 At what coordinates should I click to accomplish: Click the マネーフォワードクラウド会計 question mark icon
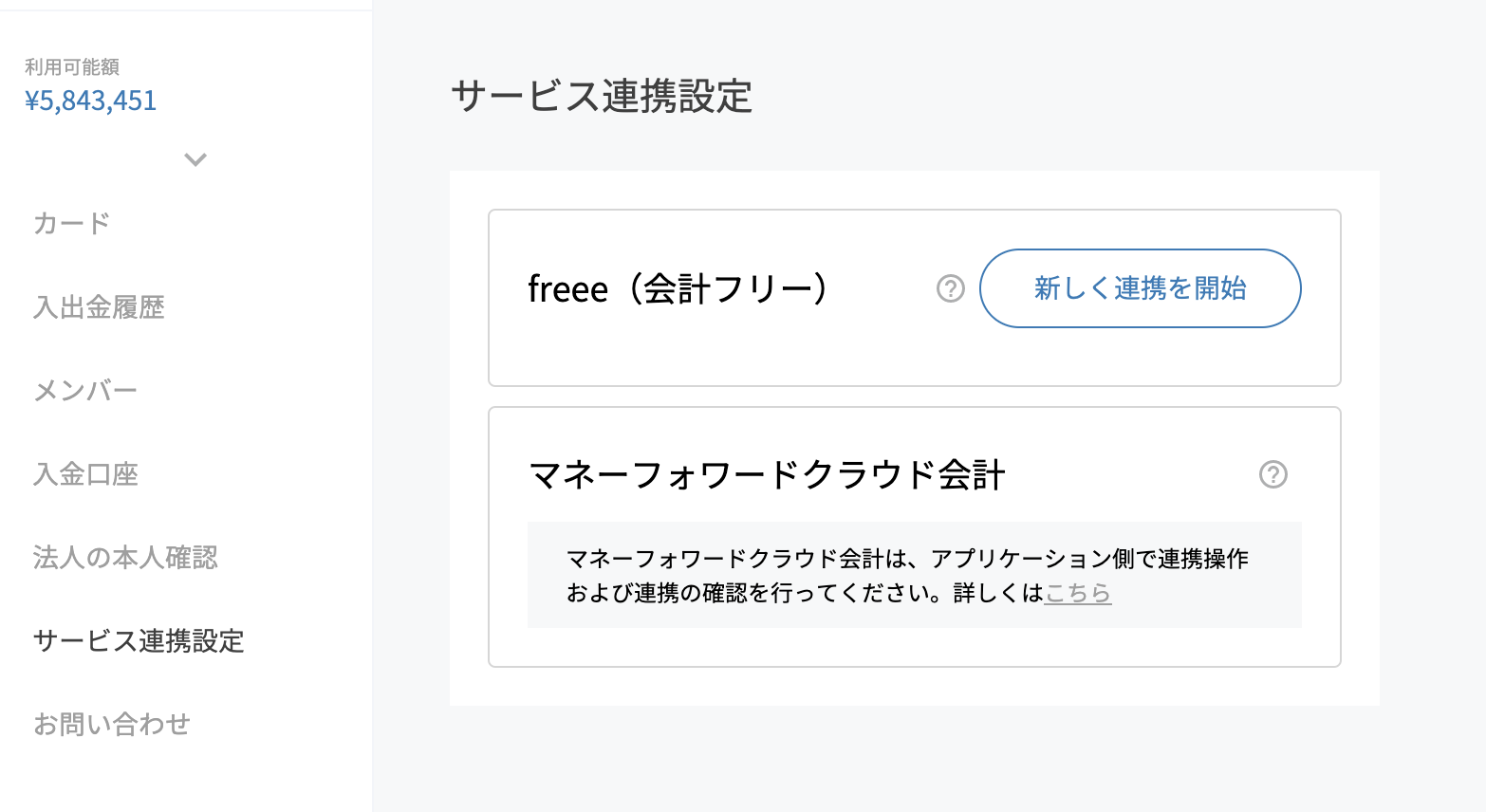tap(1274, 475)
